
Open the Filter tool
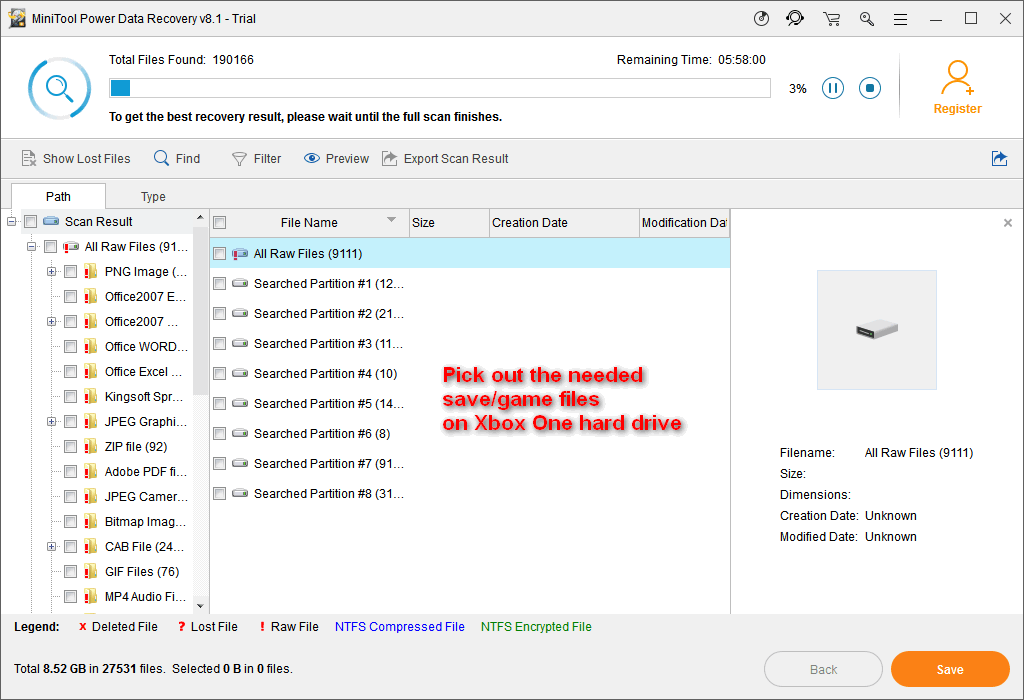coord(256,158)
